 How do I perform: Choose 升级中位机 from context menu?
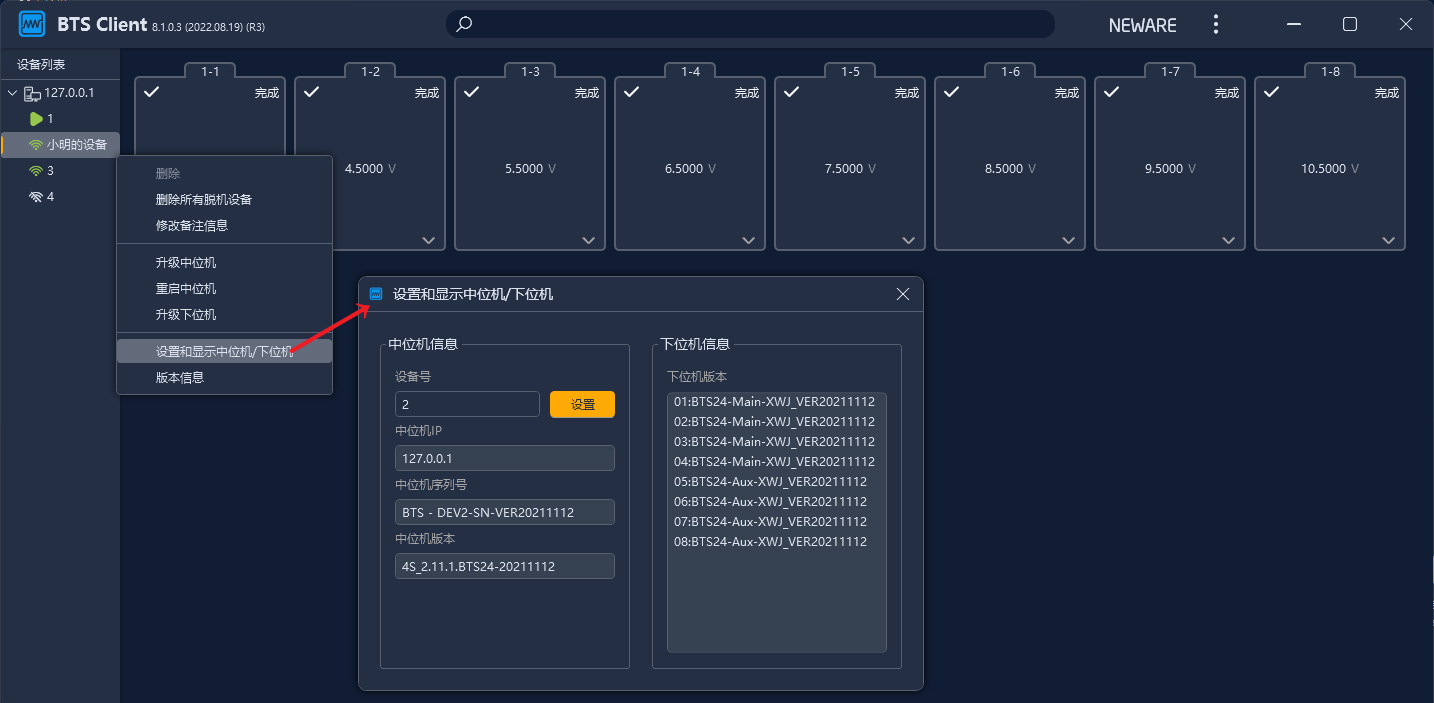coord(186,263)
